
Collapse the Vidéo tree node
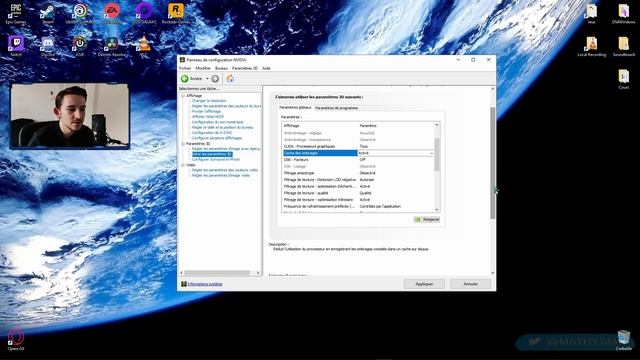(183, 165)
